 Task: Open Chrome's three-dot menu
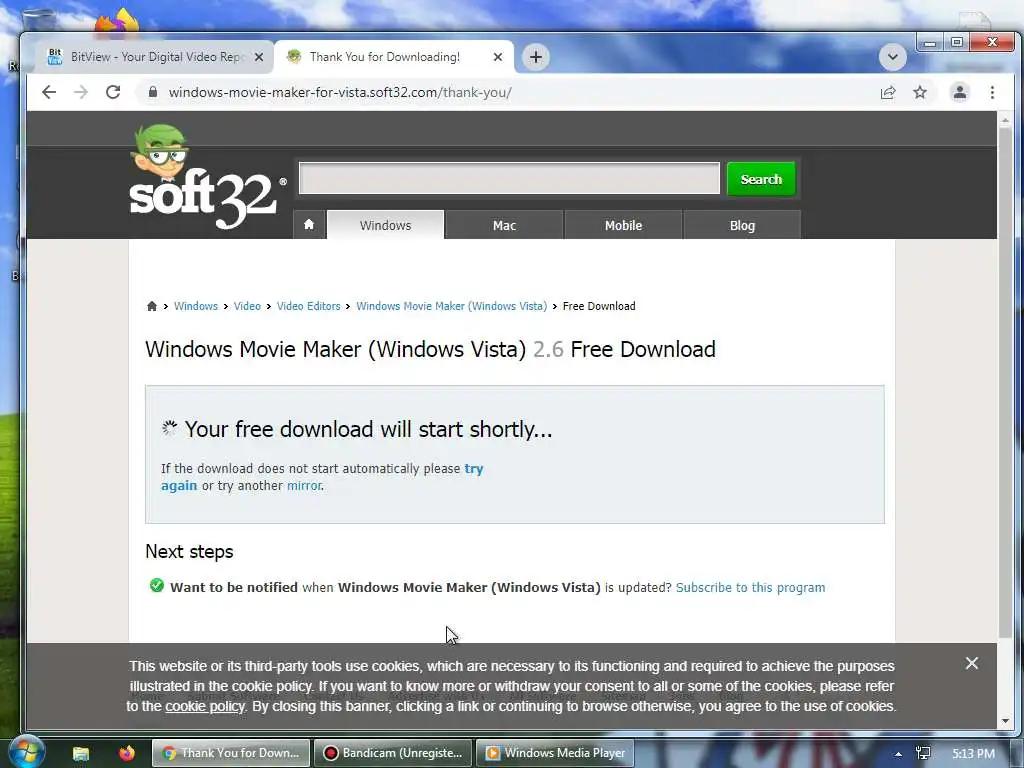992,92
